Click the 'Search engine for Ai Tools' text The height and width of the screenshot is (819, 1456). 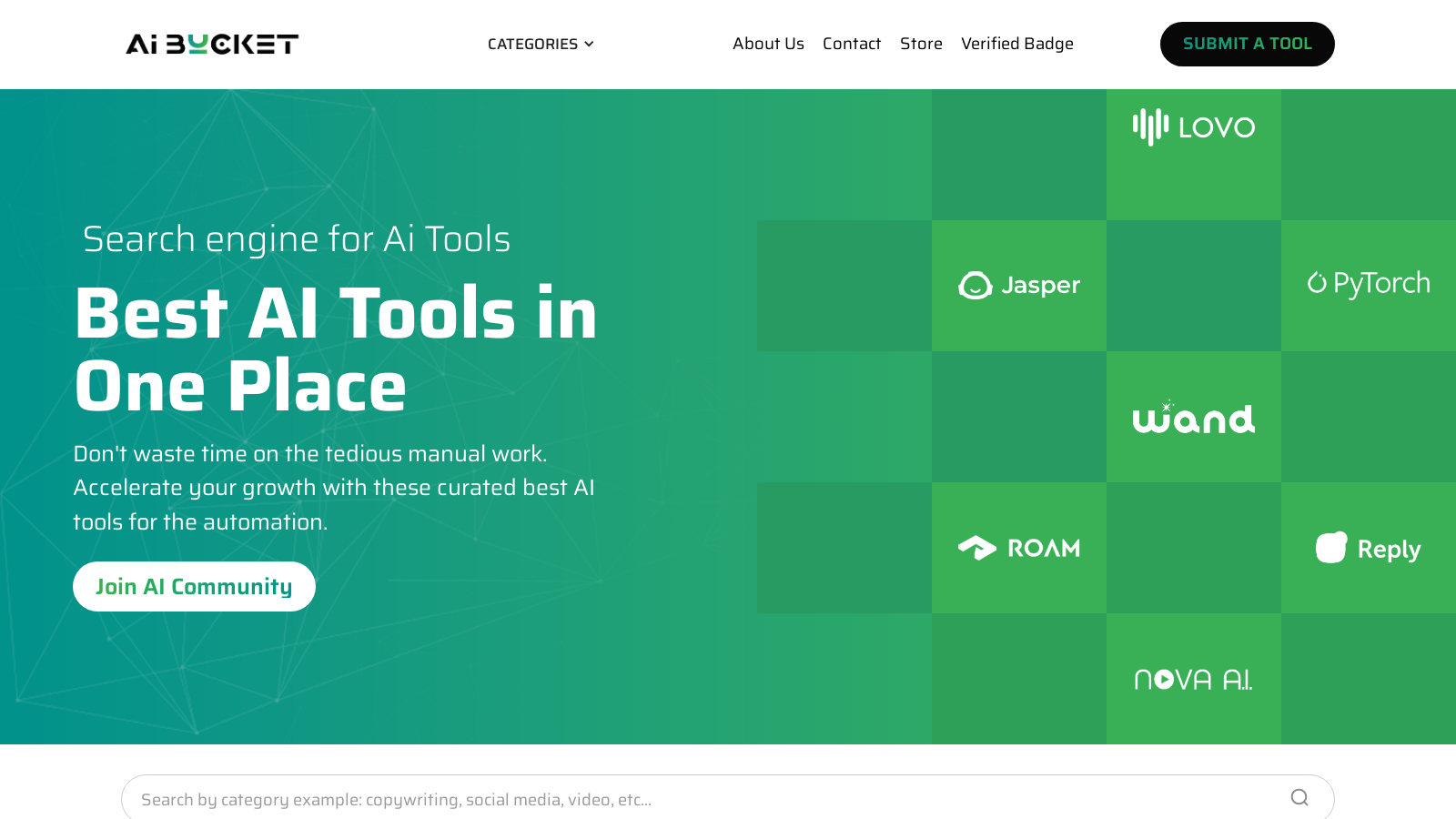tap(297, 239)
